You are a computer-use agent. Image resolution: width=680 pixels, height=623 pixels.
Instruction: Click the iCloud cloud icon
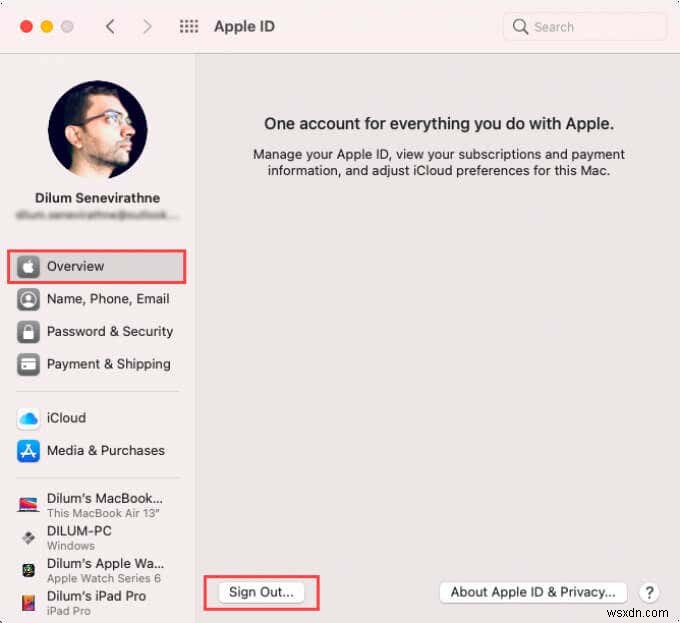pos(28,418)
